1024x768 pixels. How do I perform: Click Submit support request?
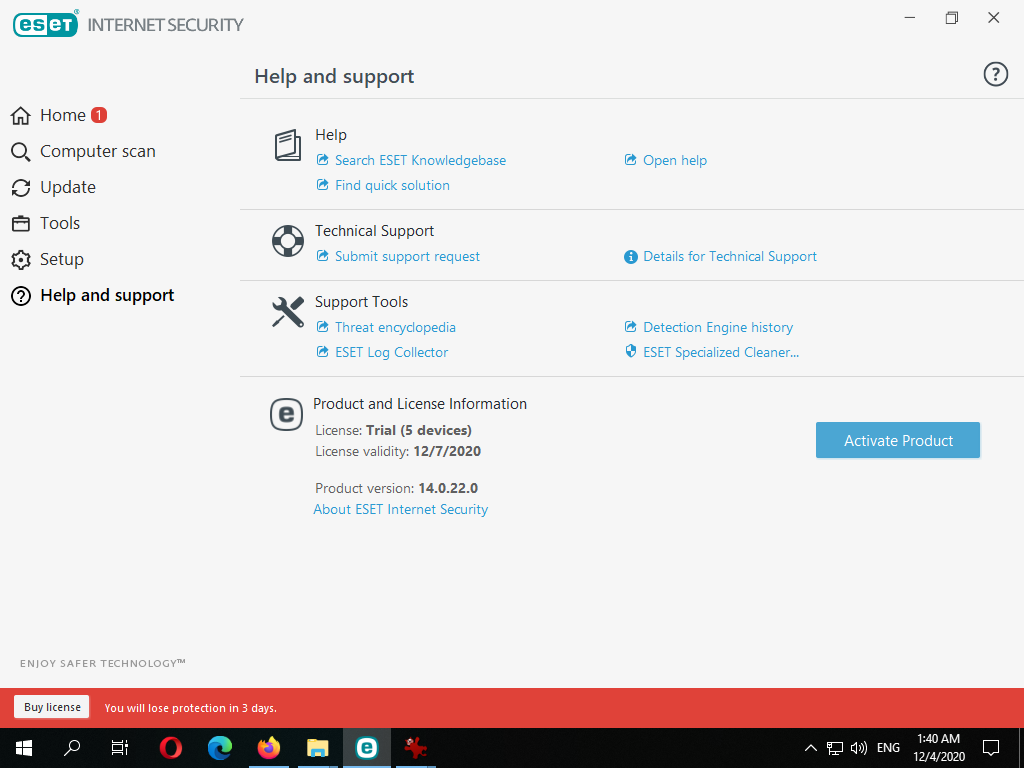point(398,256)
